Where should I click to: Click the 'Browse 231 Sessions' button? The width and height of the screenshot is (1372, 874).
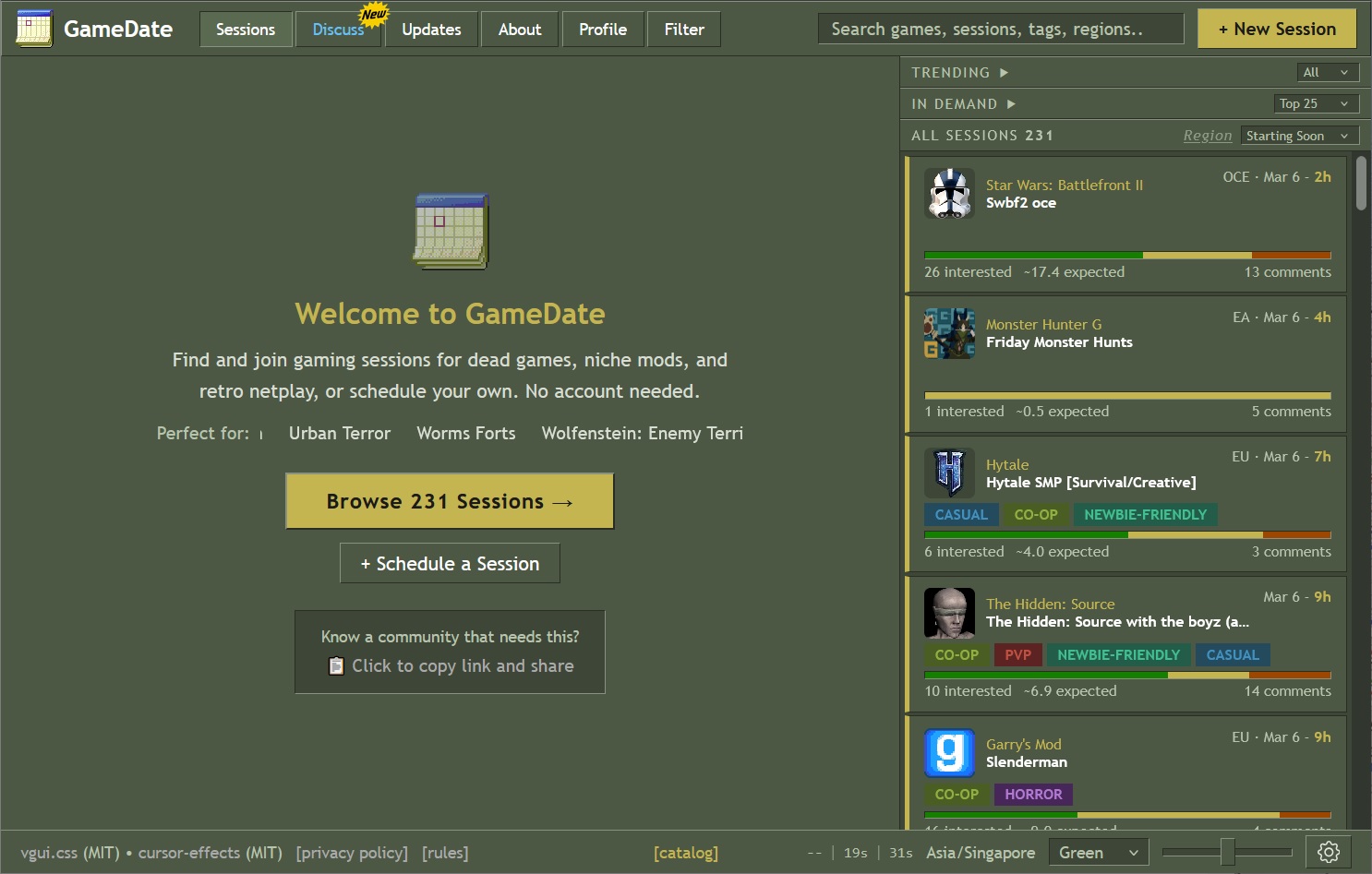coord(449,501)
